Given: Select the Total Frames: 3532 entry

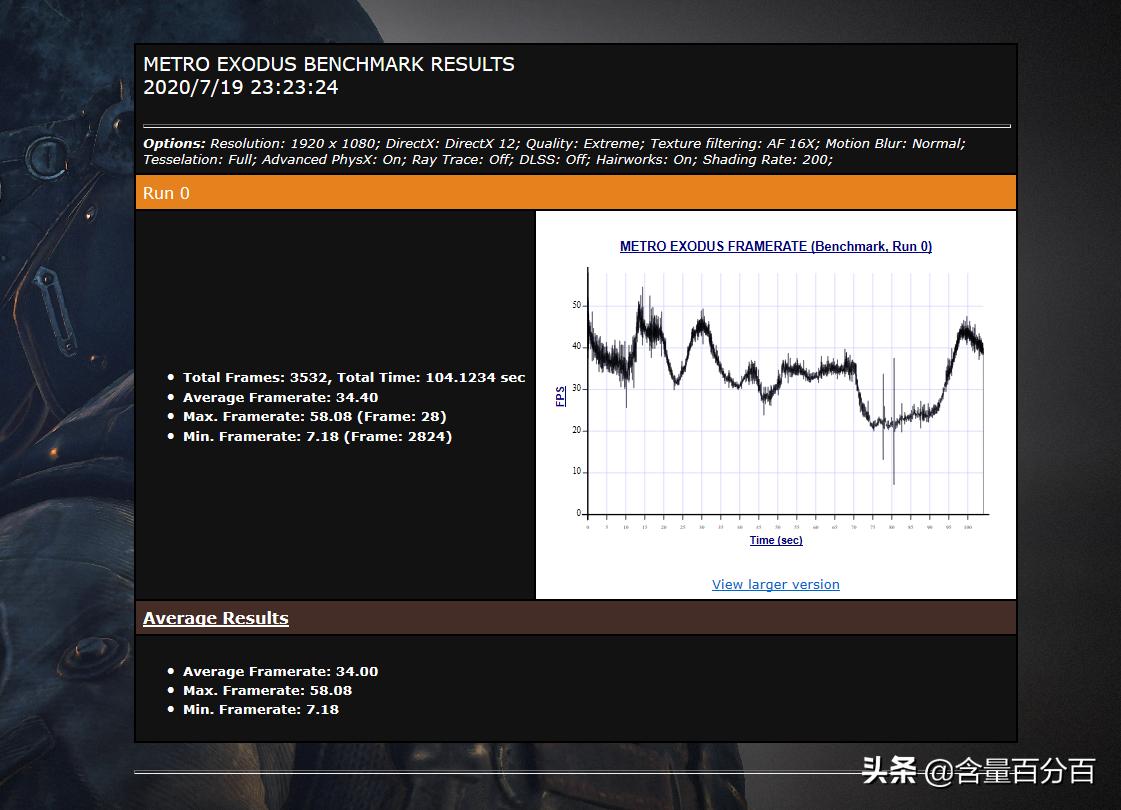Looking at the screenshot, I should (x=353, y=377).
